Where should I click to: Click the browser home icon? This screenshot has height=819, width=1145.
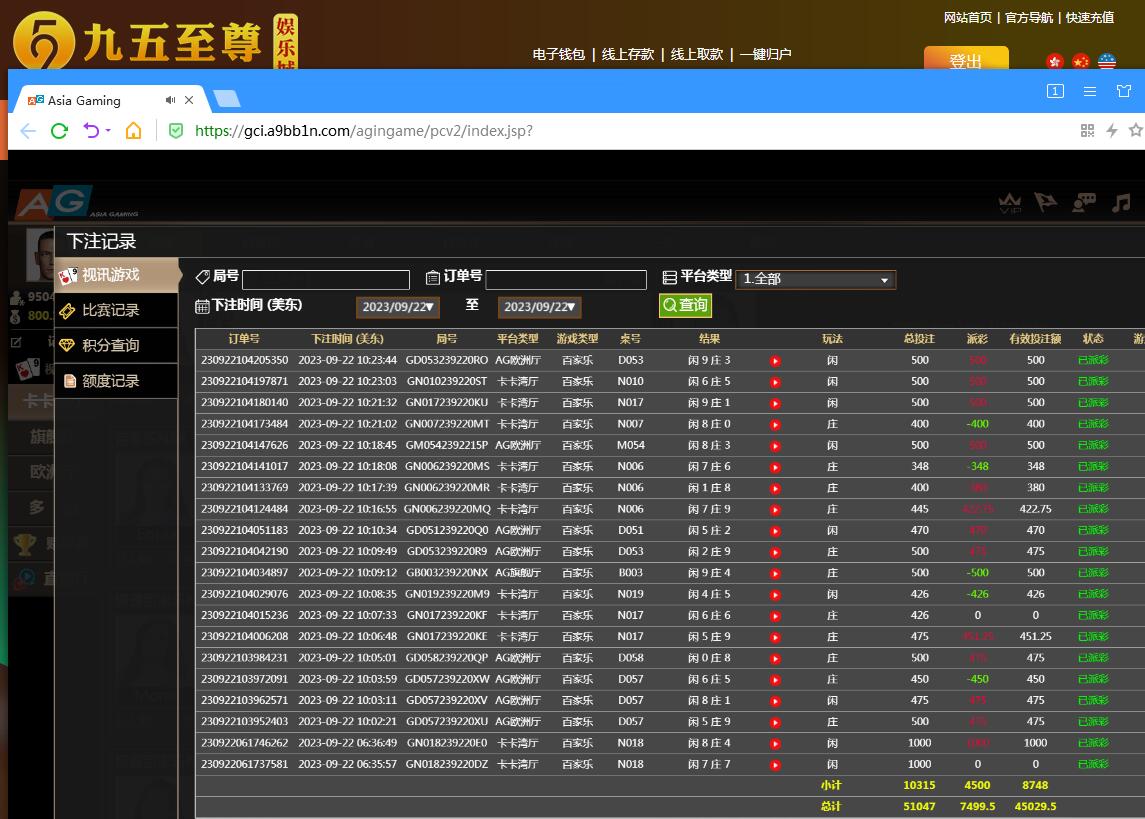tap(133, 131)
